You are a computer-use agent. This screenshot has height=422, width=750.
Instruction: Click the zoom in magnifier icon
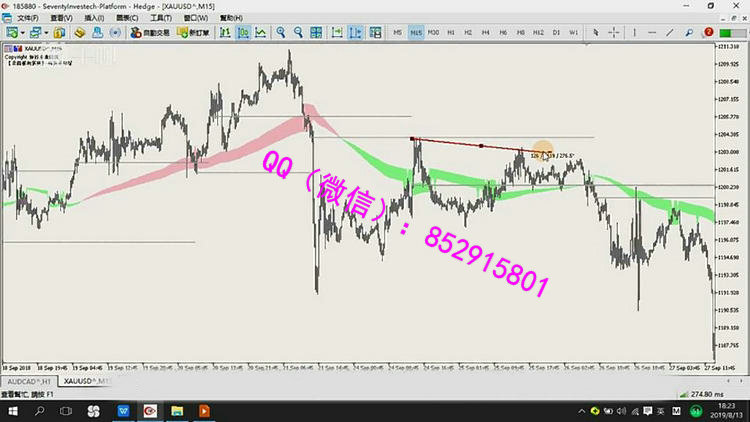click(x=281, y=33)
